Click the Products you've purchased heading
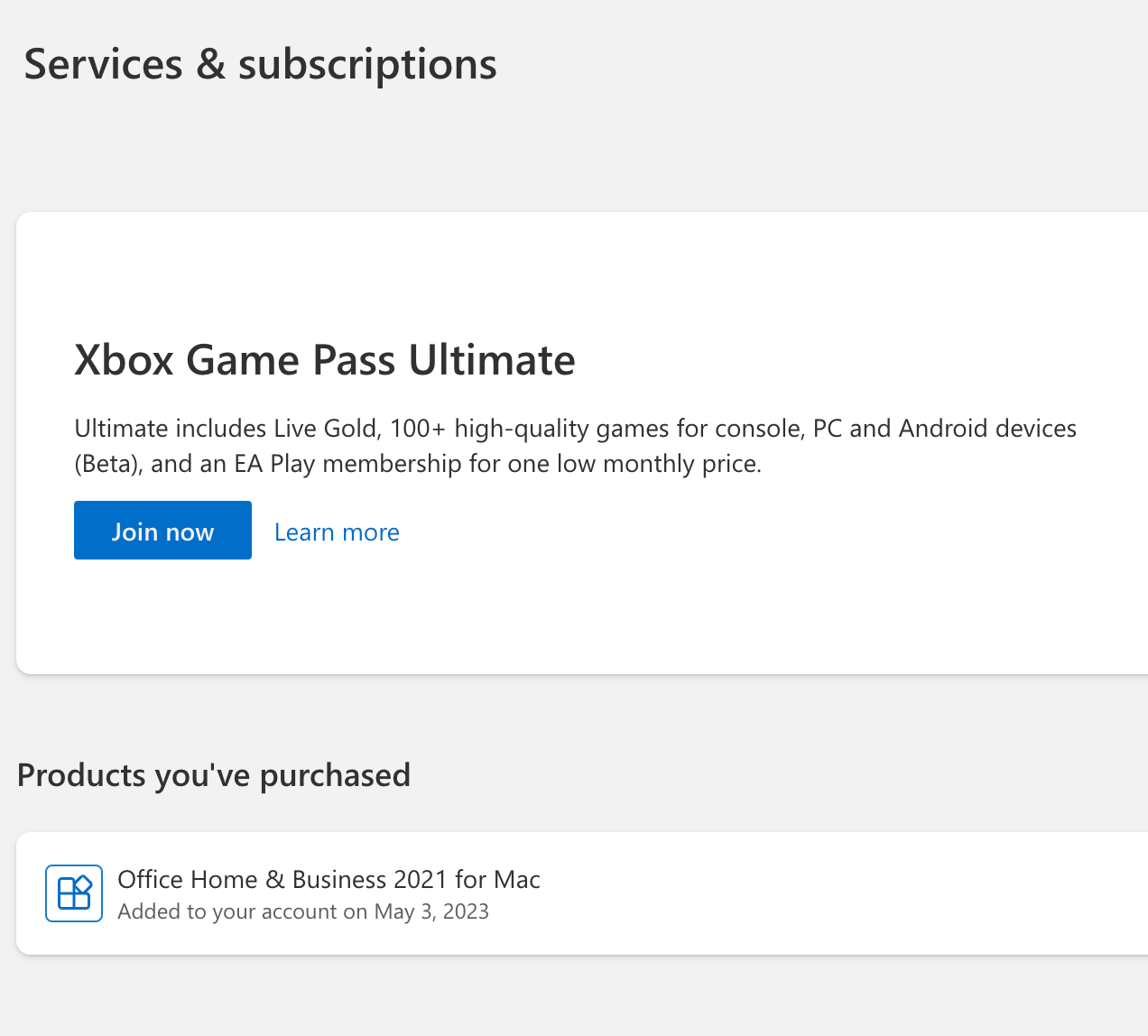Image resolution: width=1148 pixels, height=1036 pixels. point(214,775)
